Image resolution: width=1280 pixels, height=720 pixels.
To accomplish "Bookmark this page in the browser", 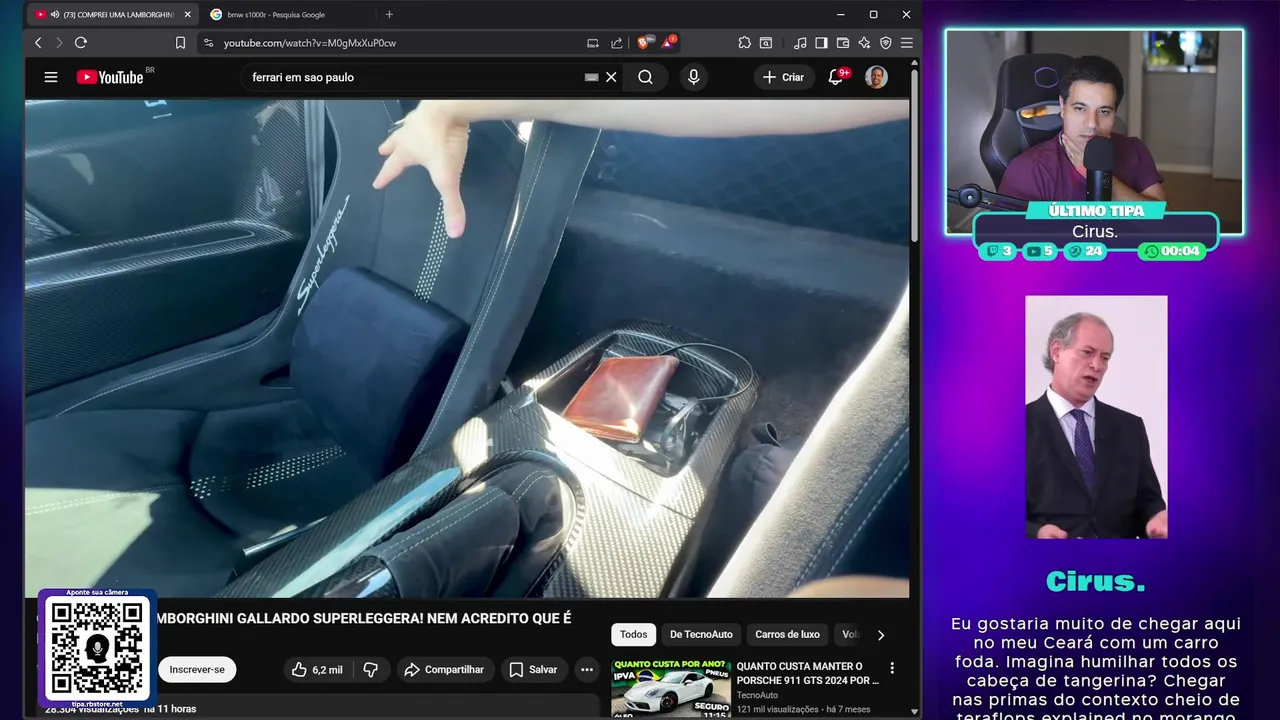I will [x=180, y=43].
